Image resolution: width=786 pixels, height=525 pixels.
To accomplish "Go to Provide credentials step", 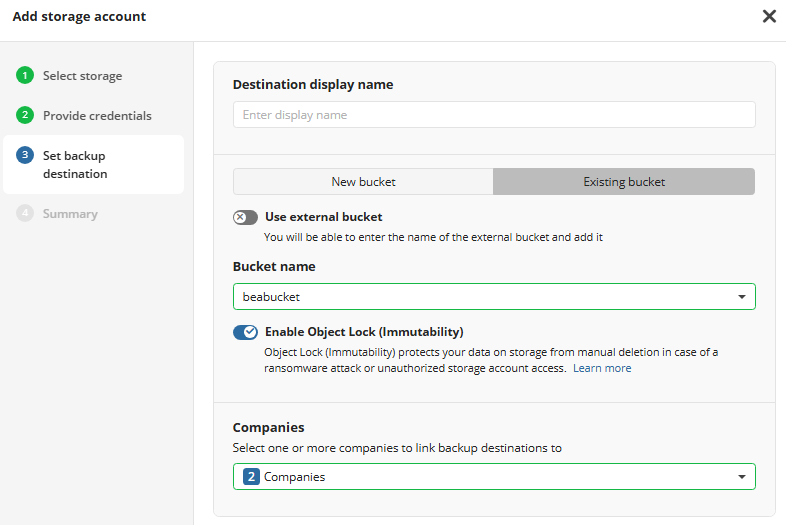I will [97, 116].
